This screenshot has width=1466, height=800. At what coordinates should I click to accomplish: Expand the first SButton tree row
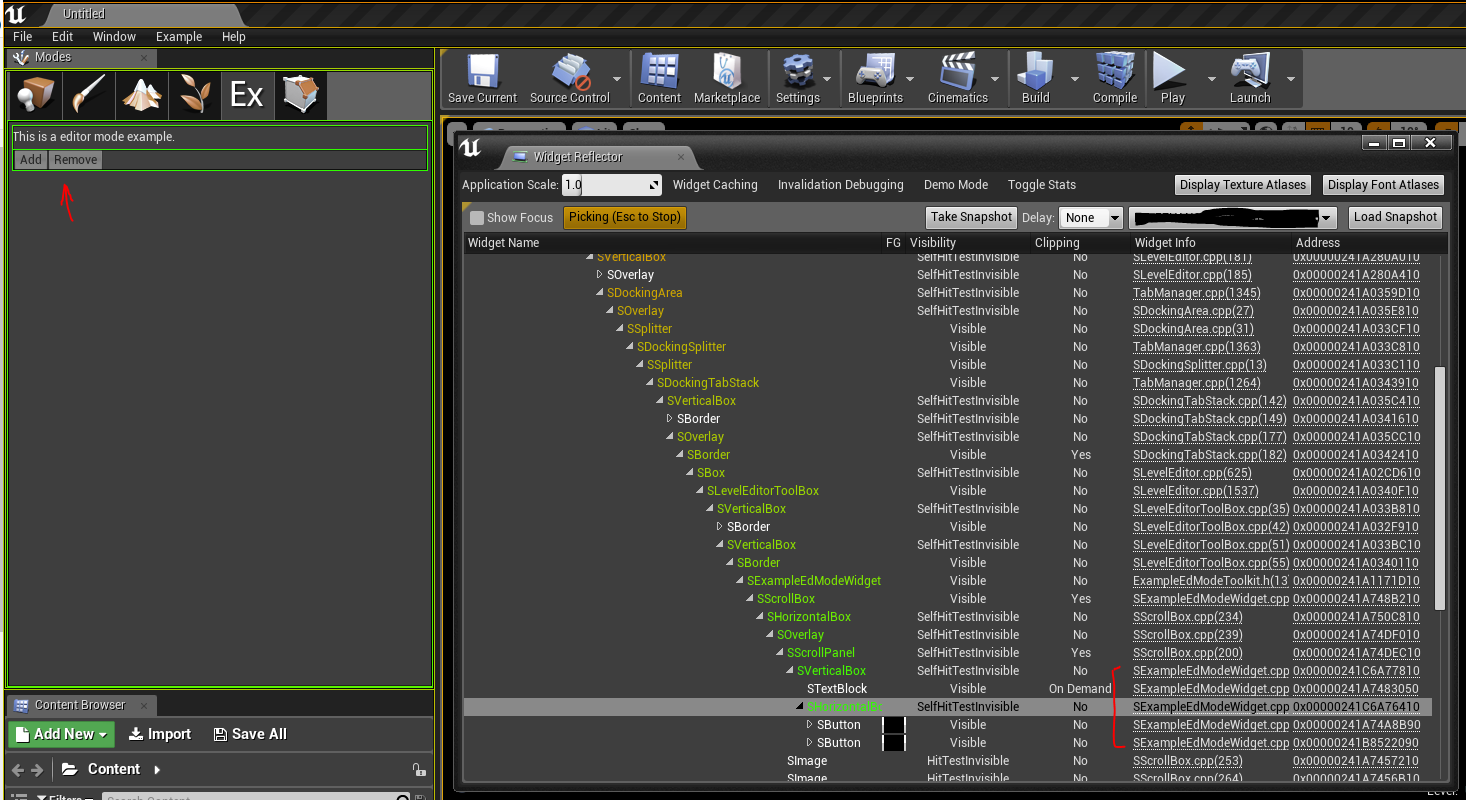[x=810, y=725]
